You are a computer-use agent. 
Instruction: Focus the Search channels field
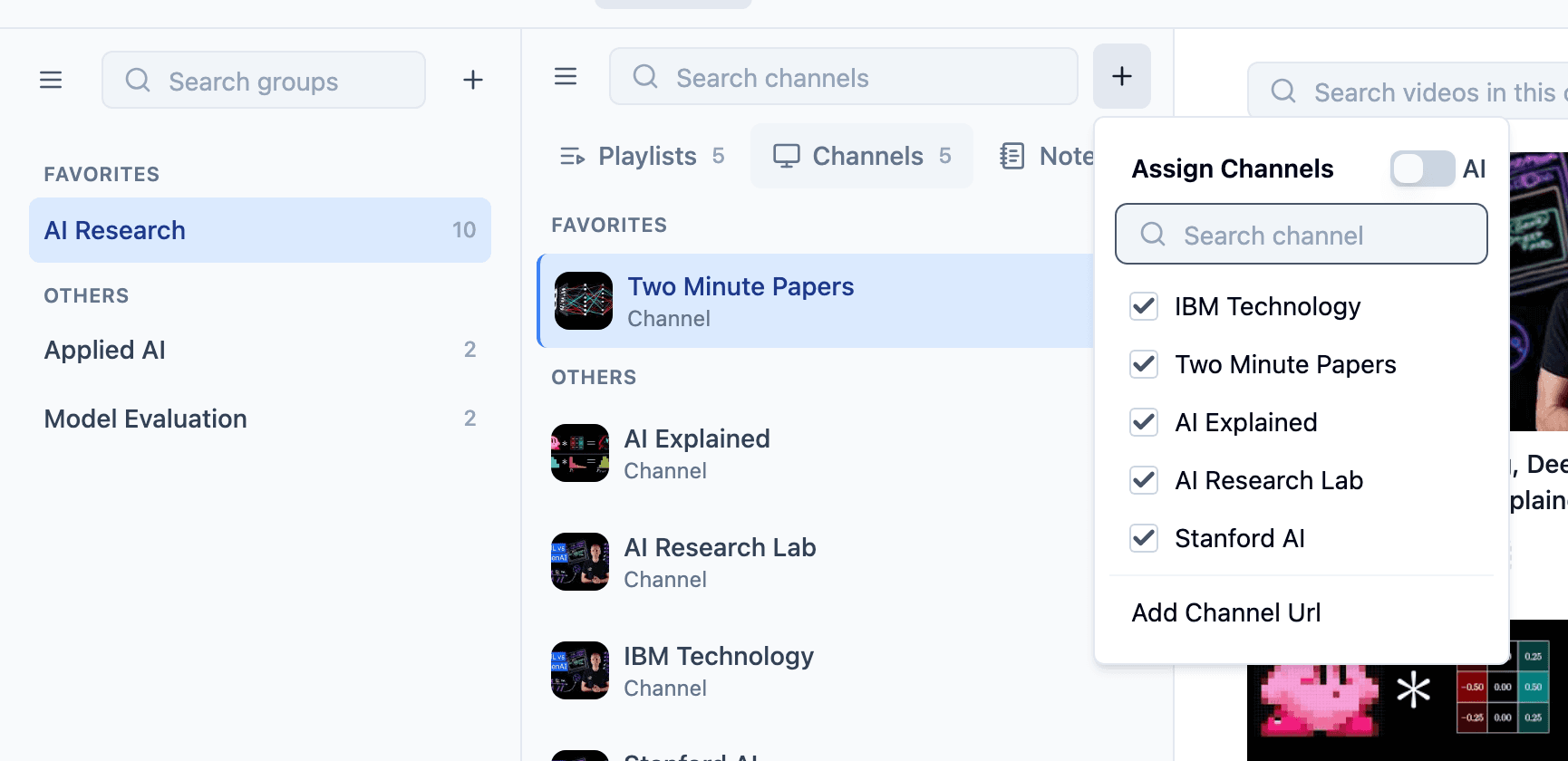pyautogui.click(x=844, y=76)
